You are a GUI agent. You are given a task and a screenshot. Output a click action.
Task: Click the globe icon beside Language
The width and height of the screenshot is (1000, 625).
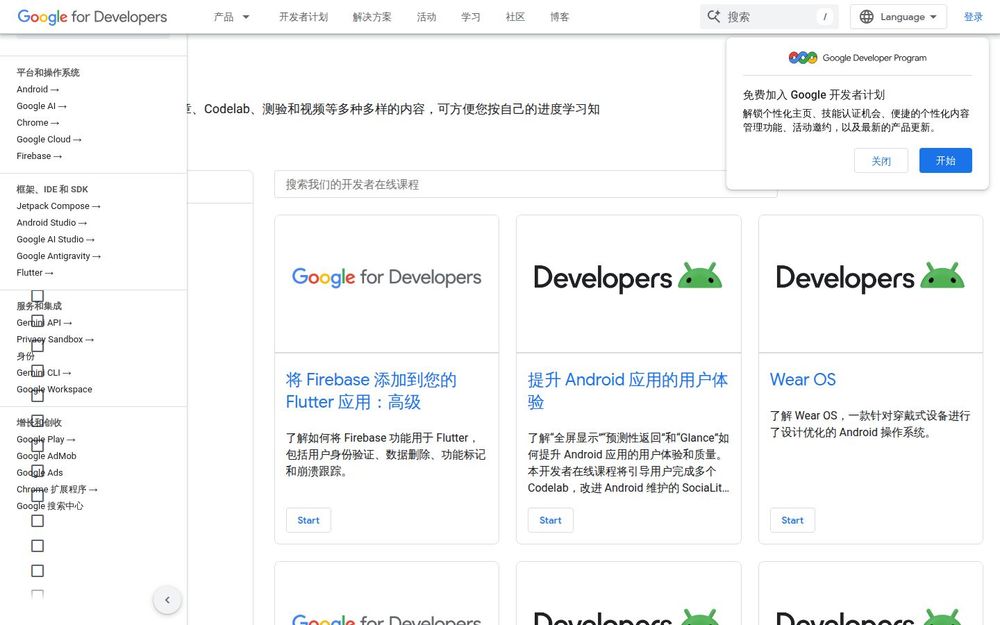tap(866, 17)
